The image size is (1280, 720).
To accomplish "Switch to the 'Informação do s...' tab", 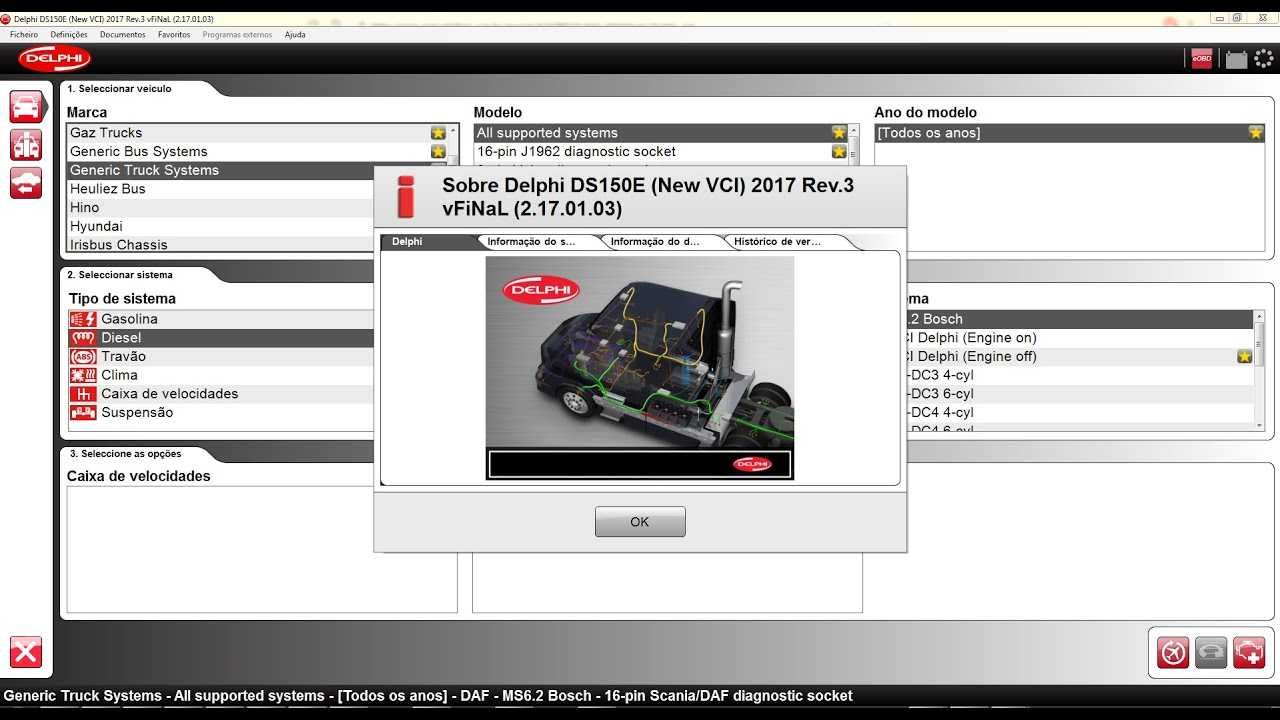I will coord(537,241).
